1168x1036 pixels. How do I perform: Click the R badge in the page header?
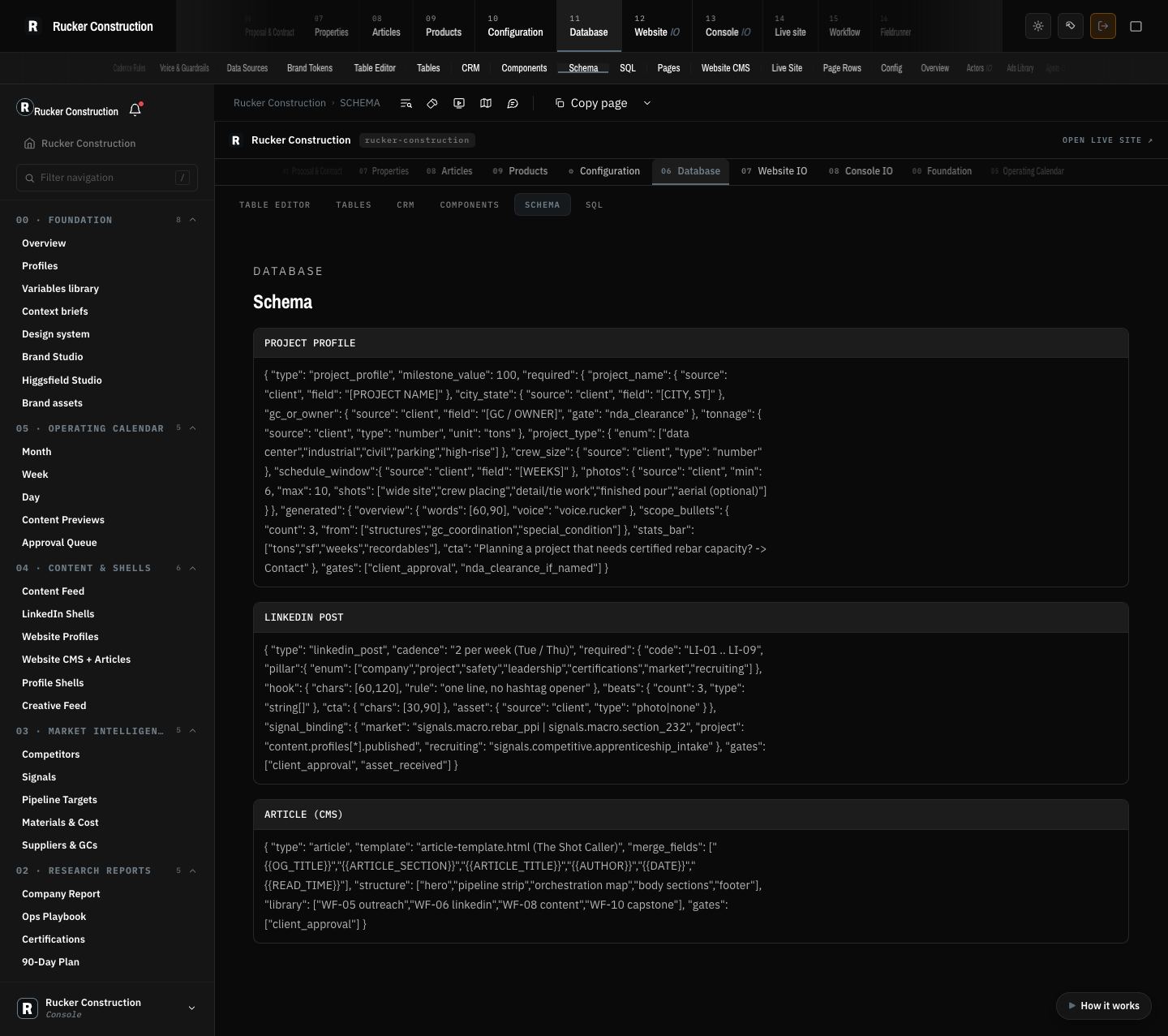click(x=236, y=140)
